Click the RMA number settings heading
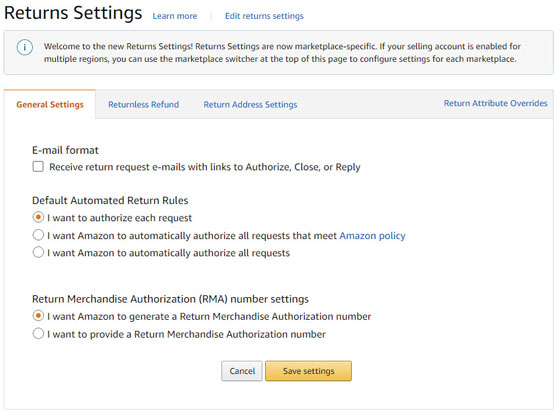This screenshot has height=412, width=556. 170,299
